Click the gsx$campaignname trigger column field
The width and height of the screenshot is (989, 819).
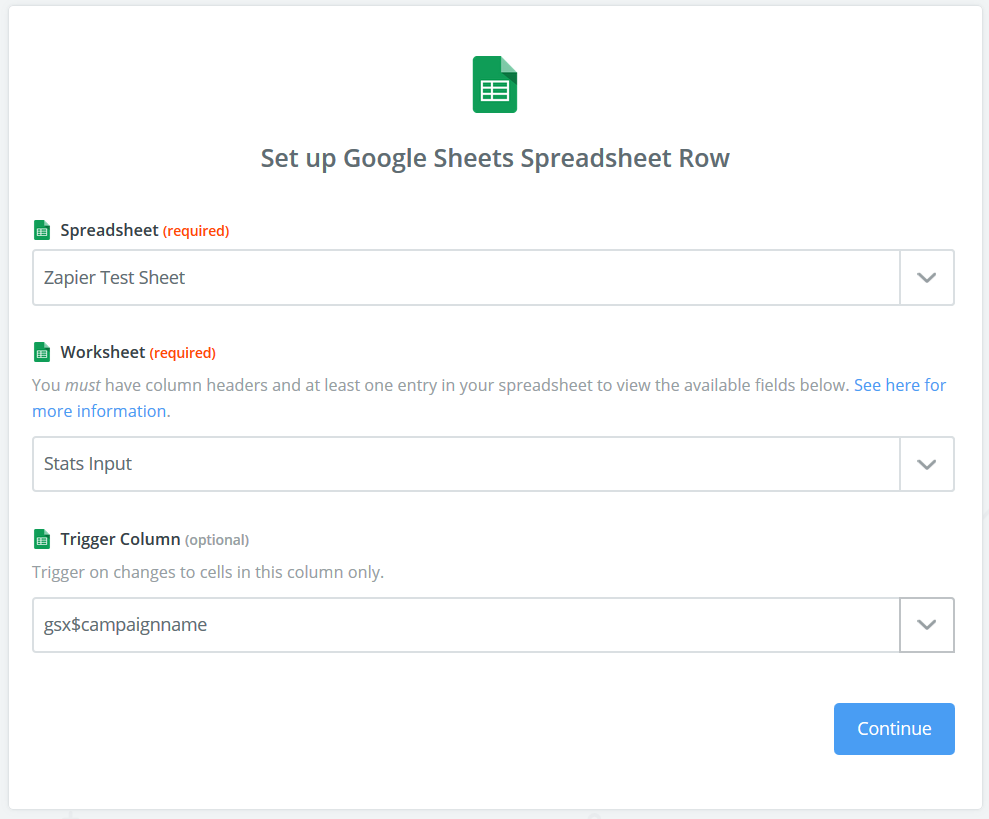[x=466, y=625]
